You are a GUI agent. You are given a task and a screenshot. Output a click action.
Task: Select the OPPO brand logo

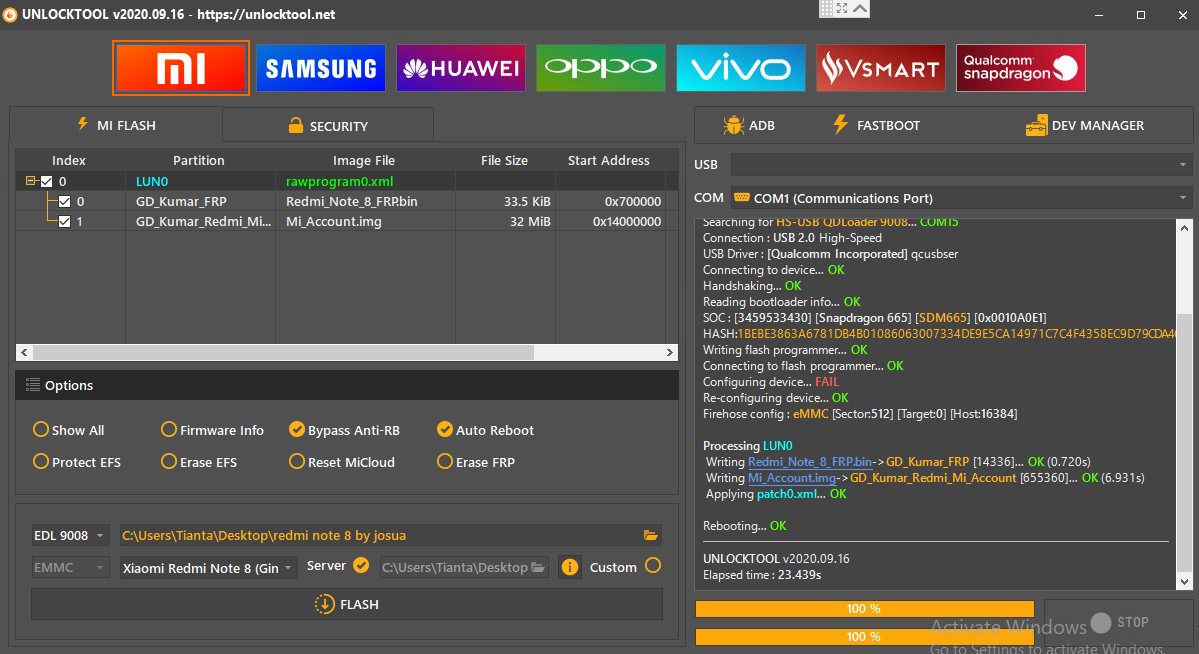pyautogui.click(x=601, y=68)
